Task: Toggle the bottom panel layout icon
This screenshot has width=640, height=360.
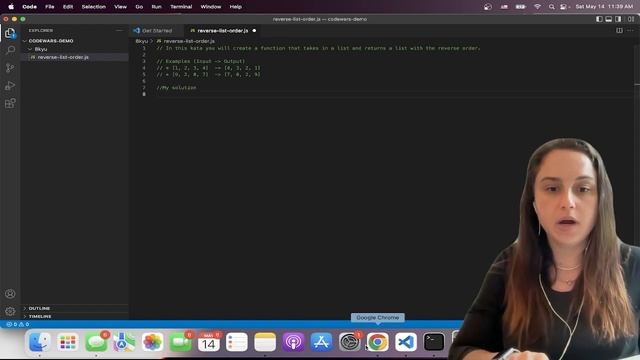Action: [x=609, y=19]
